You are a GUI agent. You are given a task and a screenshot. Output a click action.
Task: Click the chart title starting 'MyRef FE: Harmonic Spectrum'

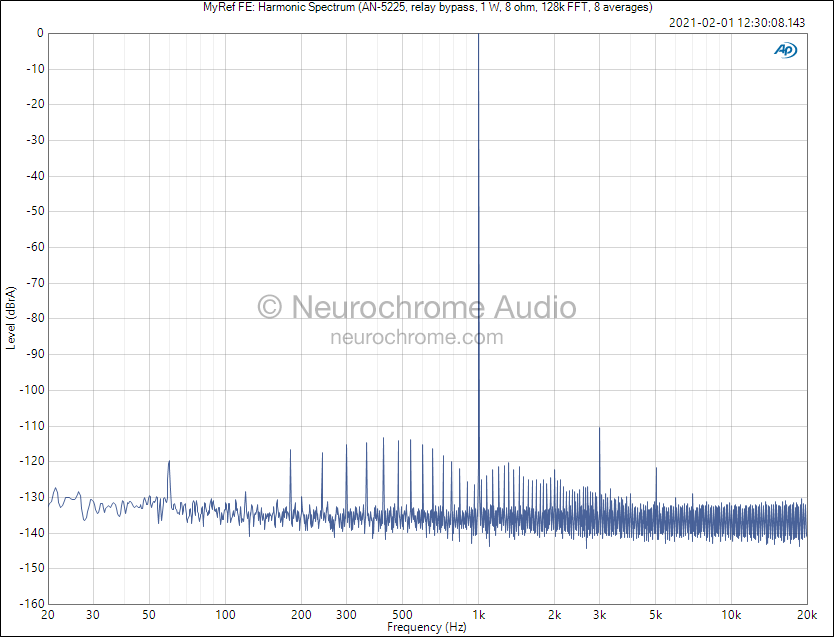point(428,7)
